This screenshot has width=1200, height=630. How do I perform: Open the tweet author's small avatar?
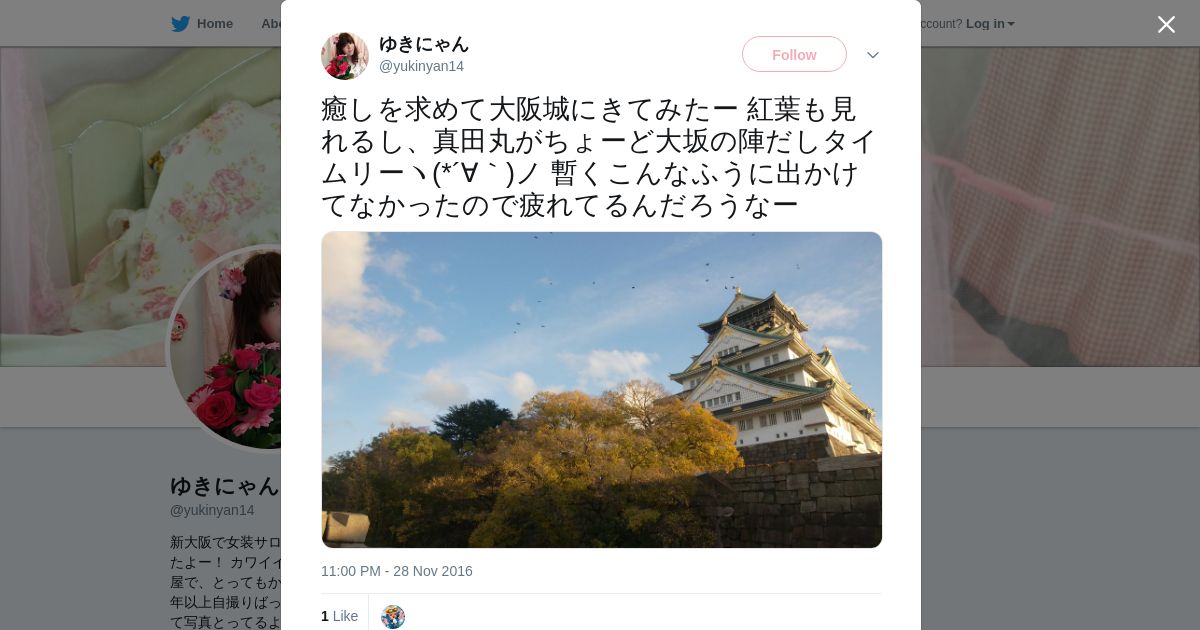pos(345,55)
